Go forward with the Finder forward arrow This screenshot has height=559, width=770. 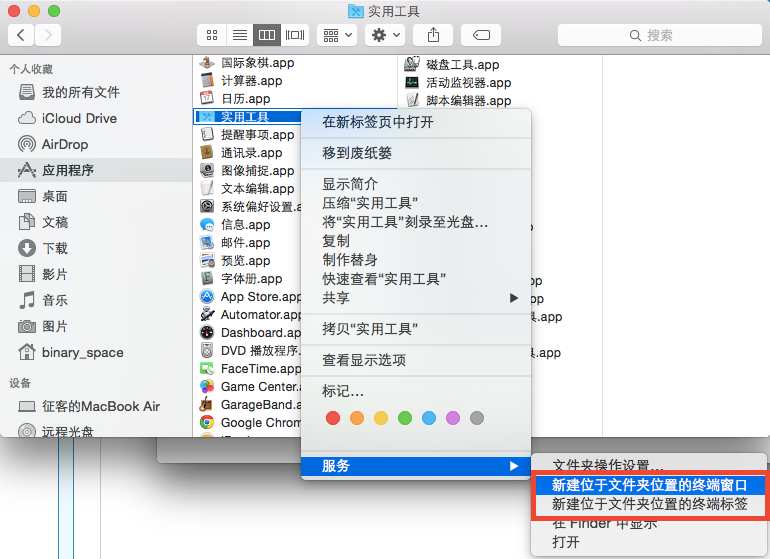(x=48, y=35)
